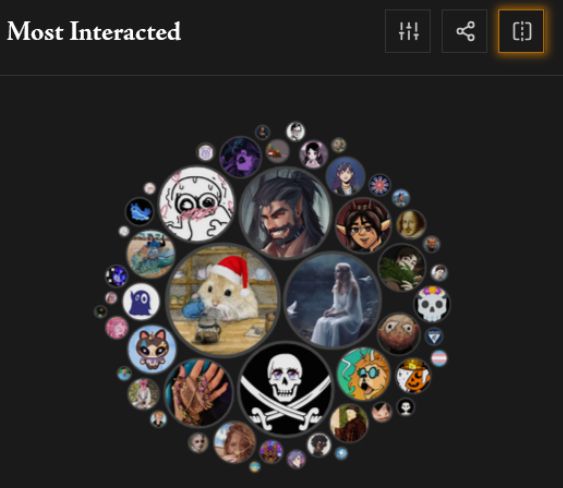Toggle the split view icon button
563x488 pixels.
[521, 31]
